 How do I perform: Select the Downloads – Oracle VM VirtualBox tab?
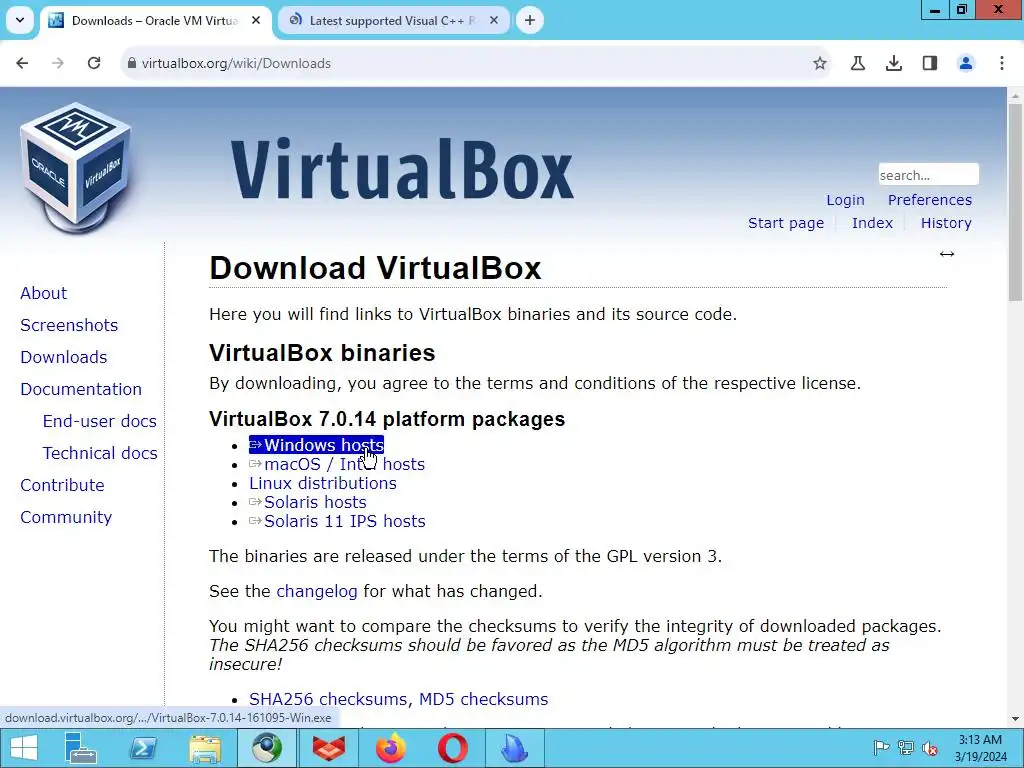click(x=155, y=20)
